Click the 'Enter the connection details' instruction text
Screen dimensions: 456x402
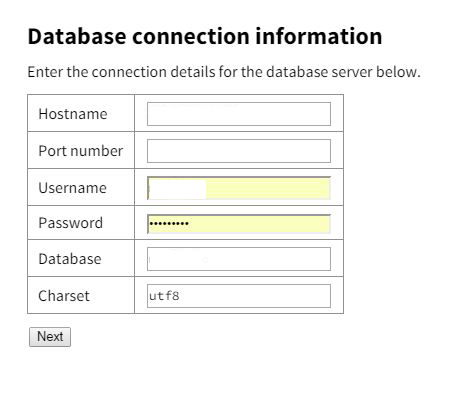(x=224, y=72)
